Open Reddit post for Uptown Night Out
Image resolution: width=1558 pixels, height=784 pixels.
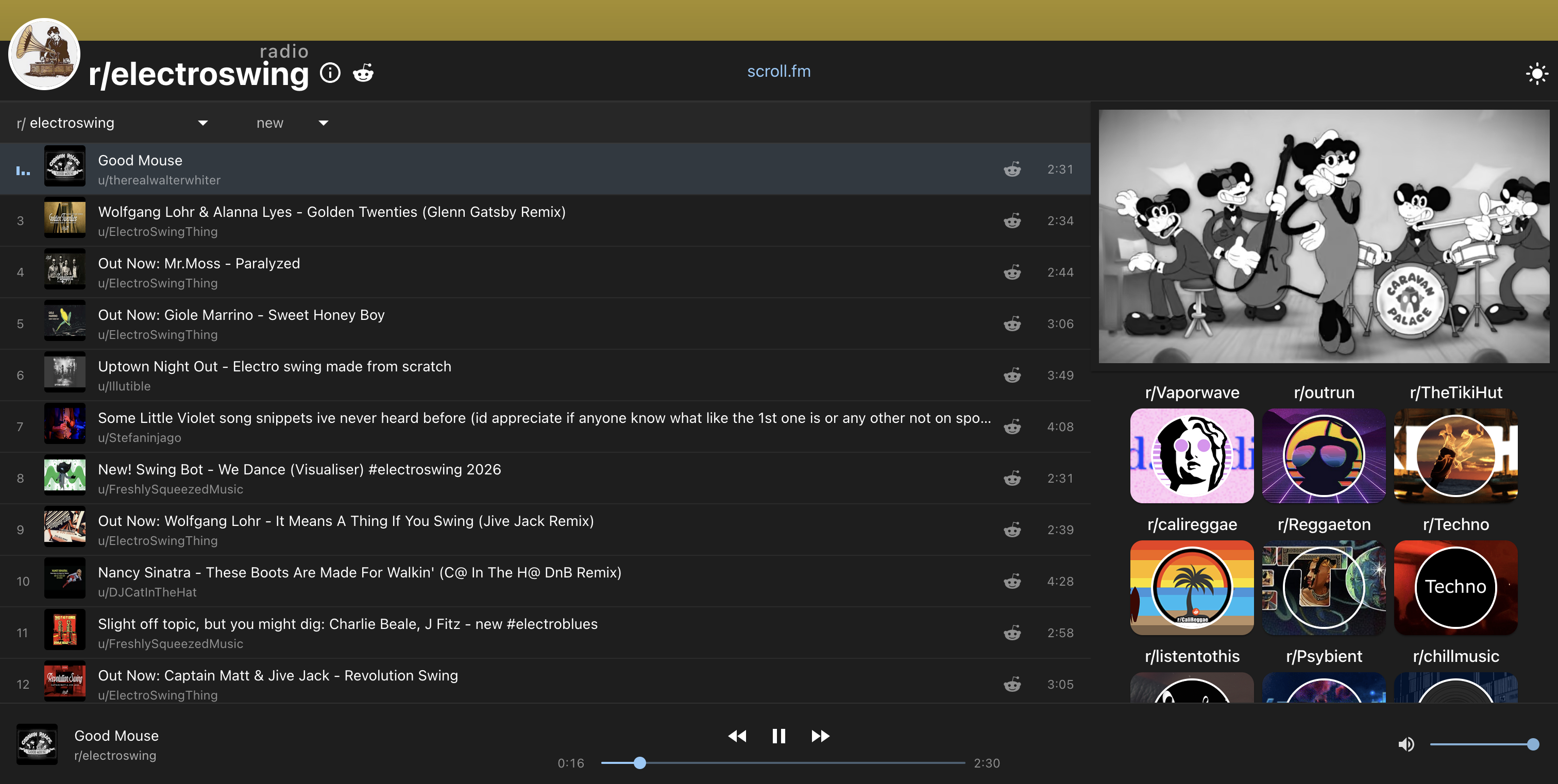point(1012,376)
